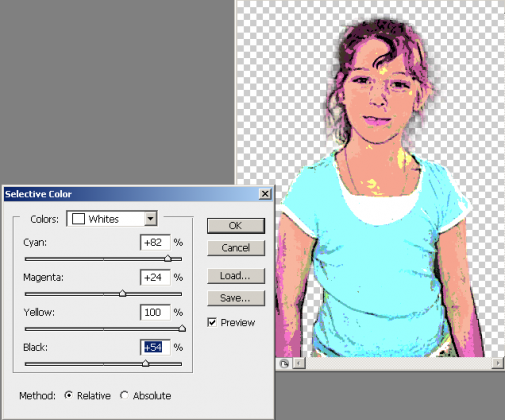Select the Relative method radio button
This screenshot has height=420, width=505.
click(x=68, y=395)
